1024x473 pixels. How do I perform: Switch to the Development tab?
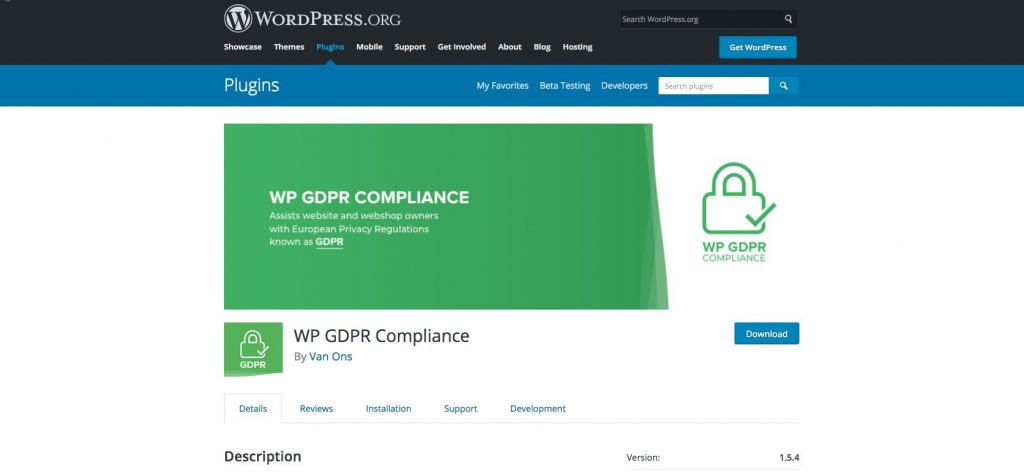(538, 408)
